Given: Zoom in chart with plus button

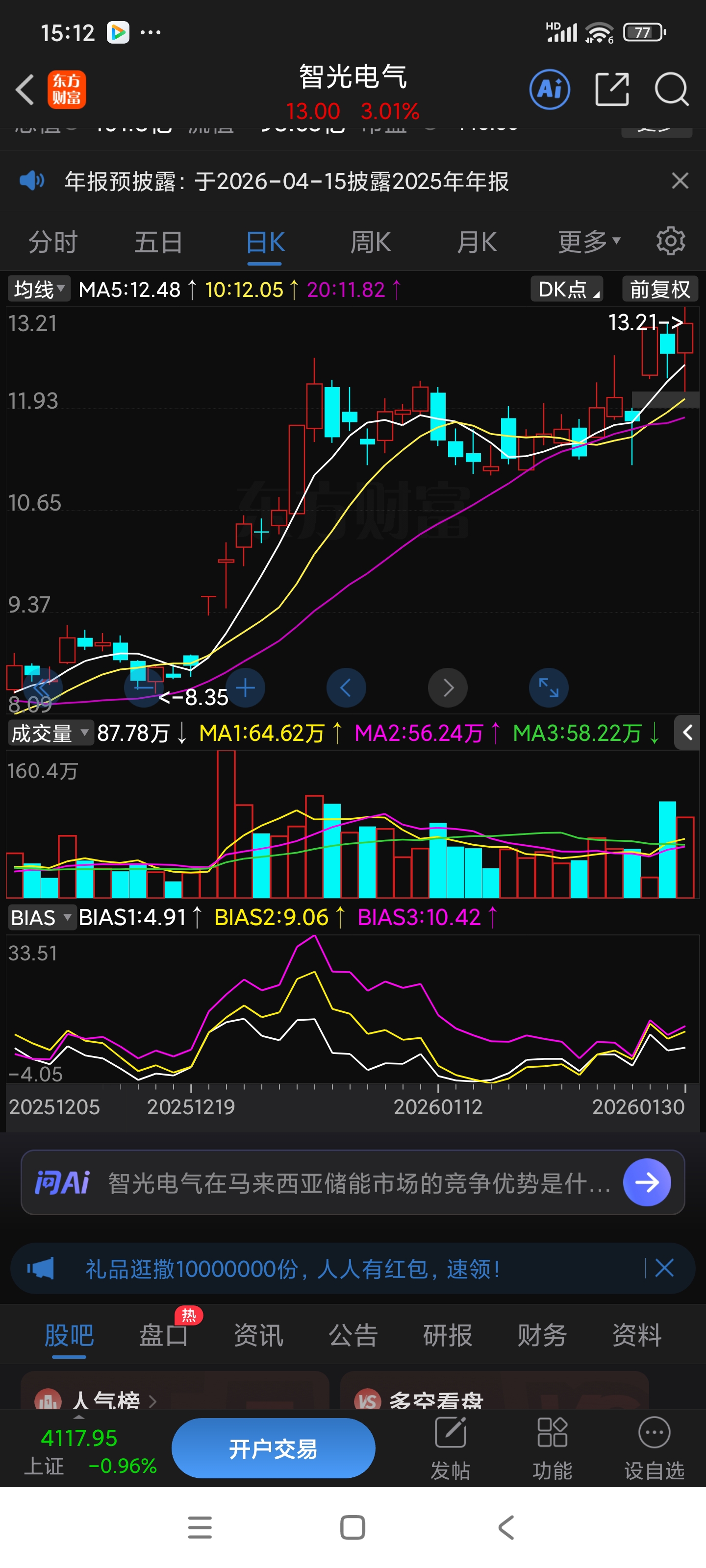Looking at the screenshot, I should tap(246, 688).
